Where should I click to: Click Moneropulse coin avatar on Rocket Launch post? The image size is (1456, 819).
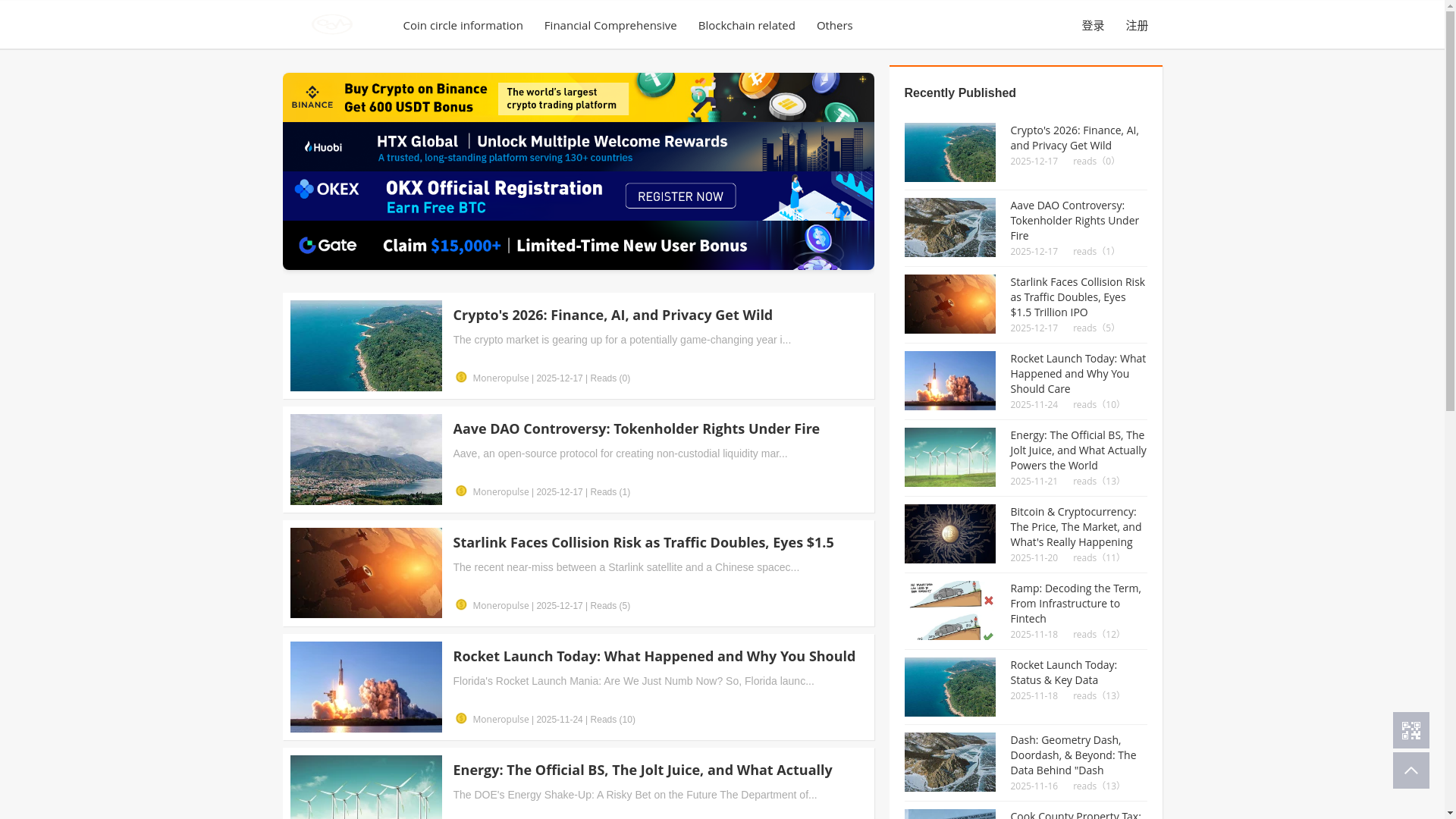pyautogui.click(x=461, y=718)
